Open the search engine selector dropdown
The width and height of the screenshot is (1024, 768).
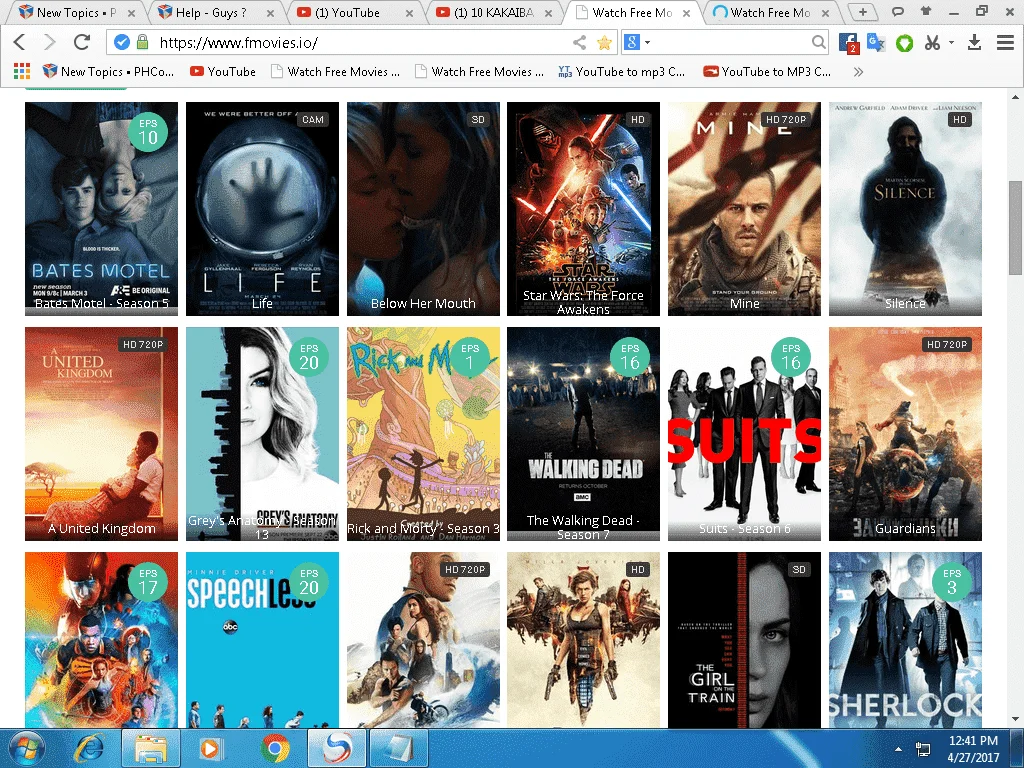click(x=647, y=42)
